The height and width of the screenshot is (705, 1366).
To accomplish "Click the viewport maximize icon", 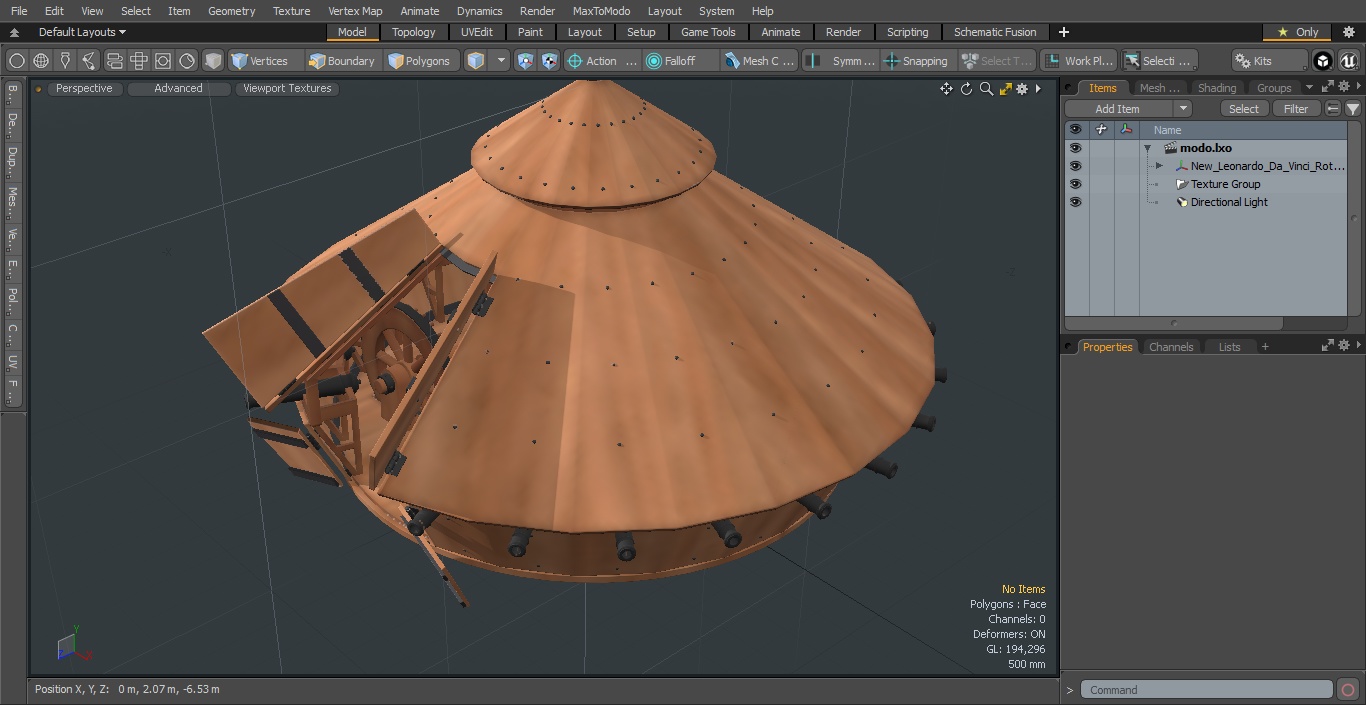I will [x=1005, y=89].
